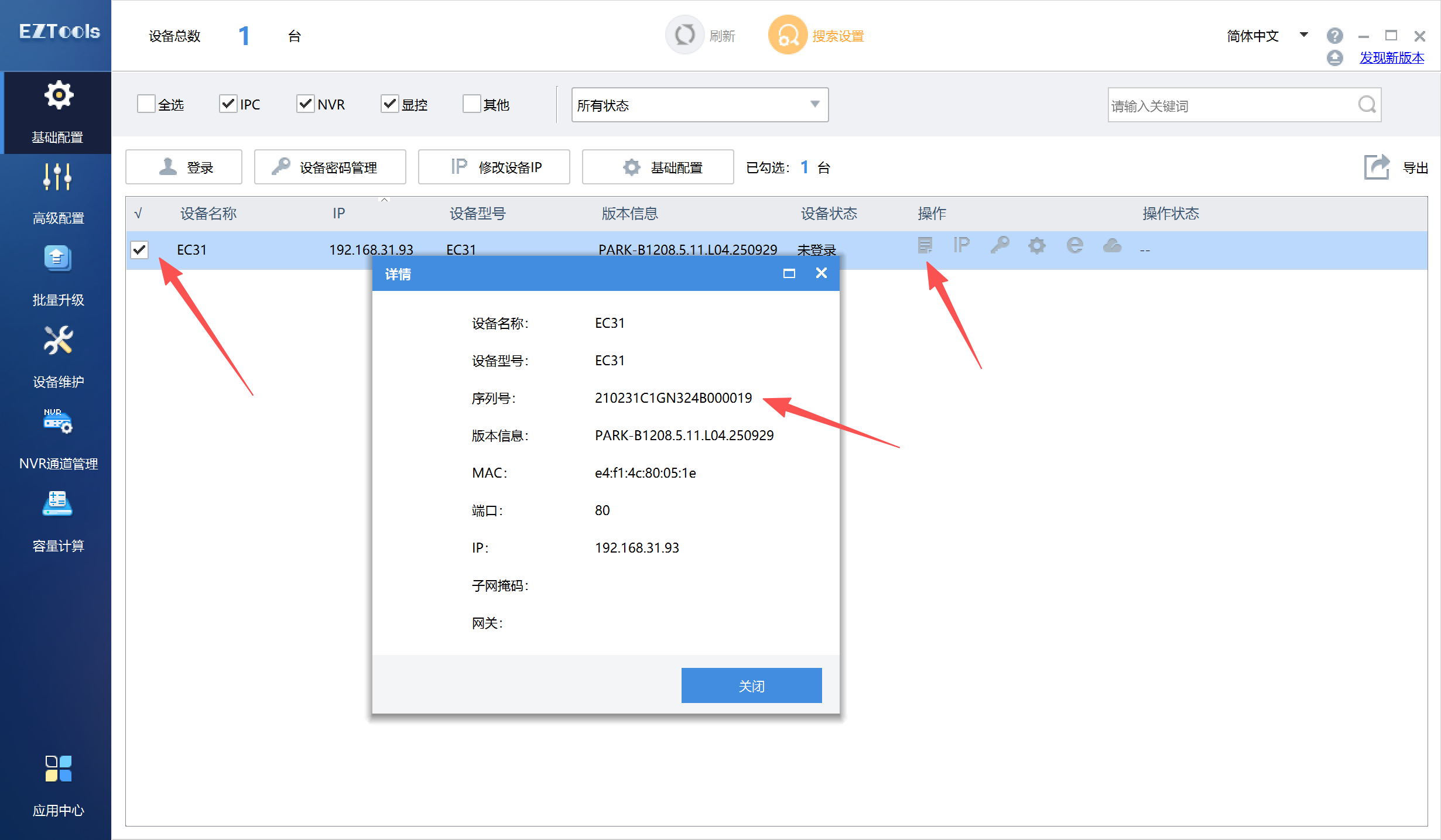The image size is (1441, 840).
Task: Click the 设备密码管理 button
Action: pos(330,167)
